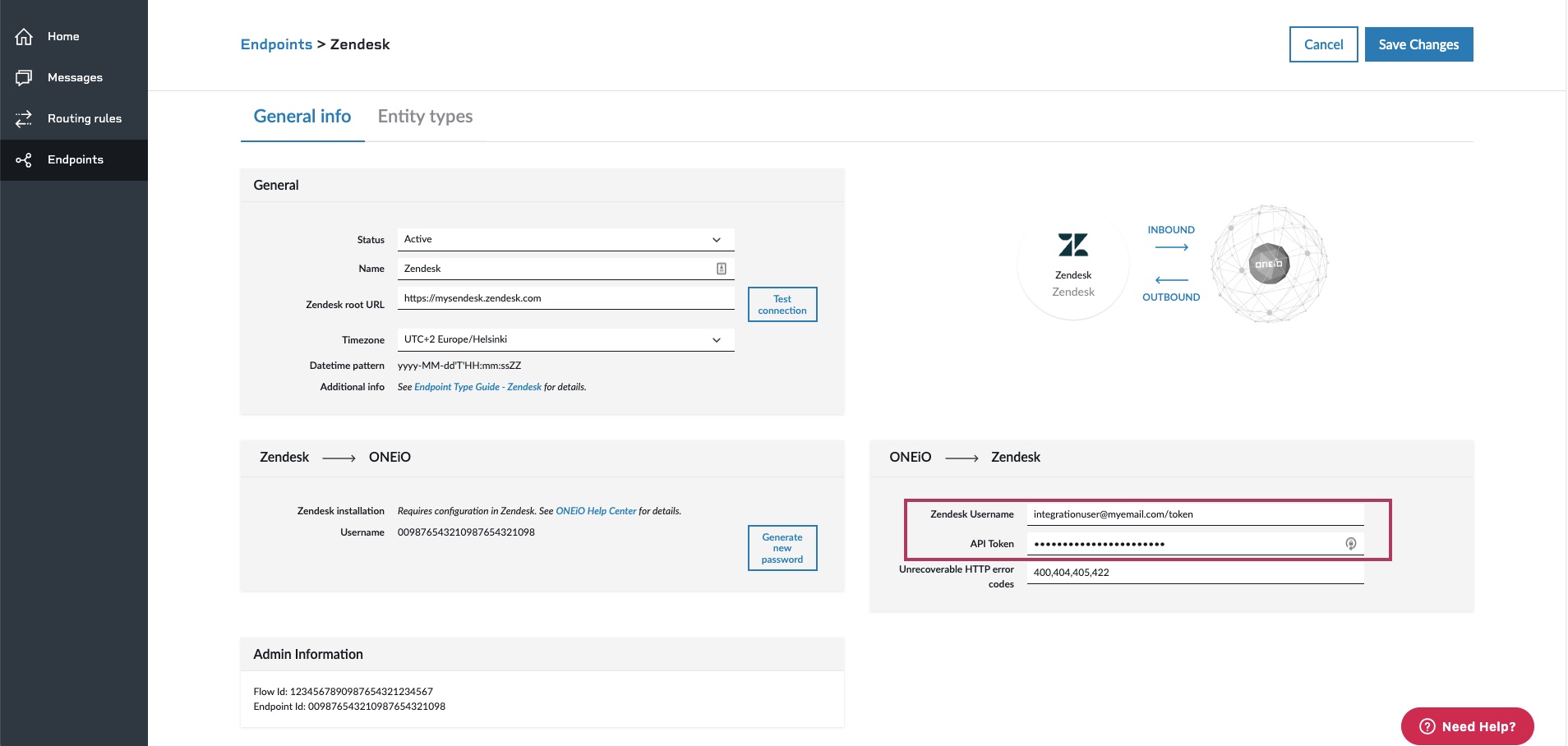
Task: Open Routing rules in the sidebar
Action: (x=74, y=118)
